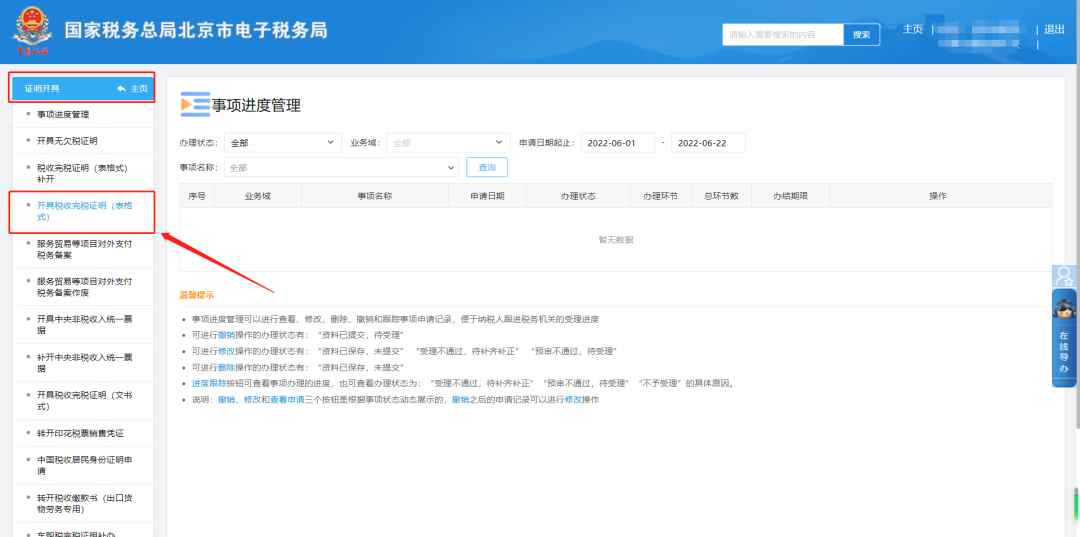Image resolution: width=1080 pixels, height=537 pixels.
Task: Click the 总环节数 column header
Action: point(721,196)
